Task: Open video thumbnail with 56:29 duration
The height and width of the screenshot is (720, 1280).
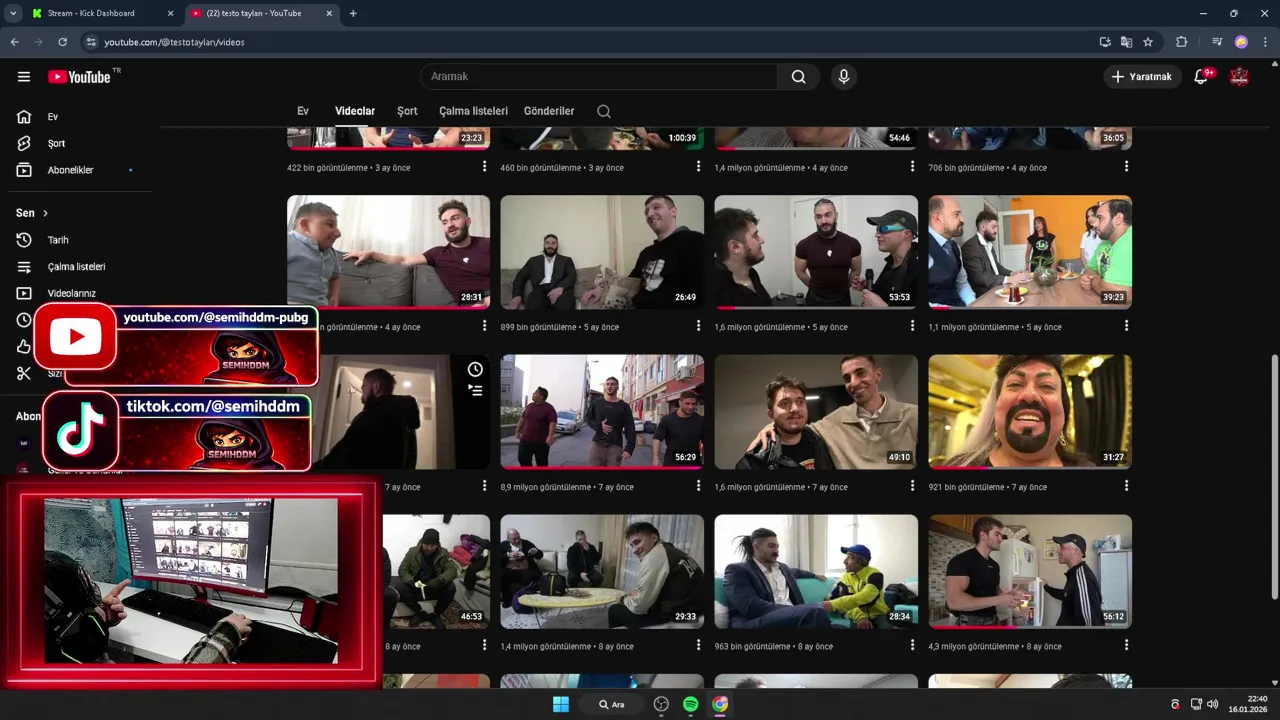Action: (x=602, y=412)
